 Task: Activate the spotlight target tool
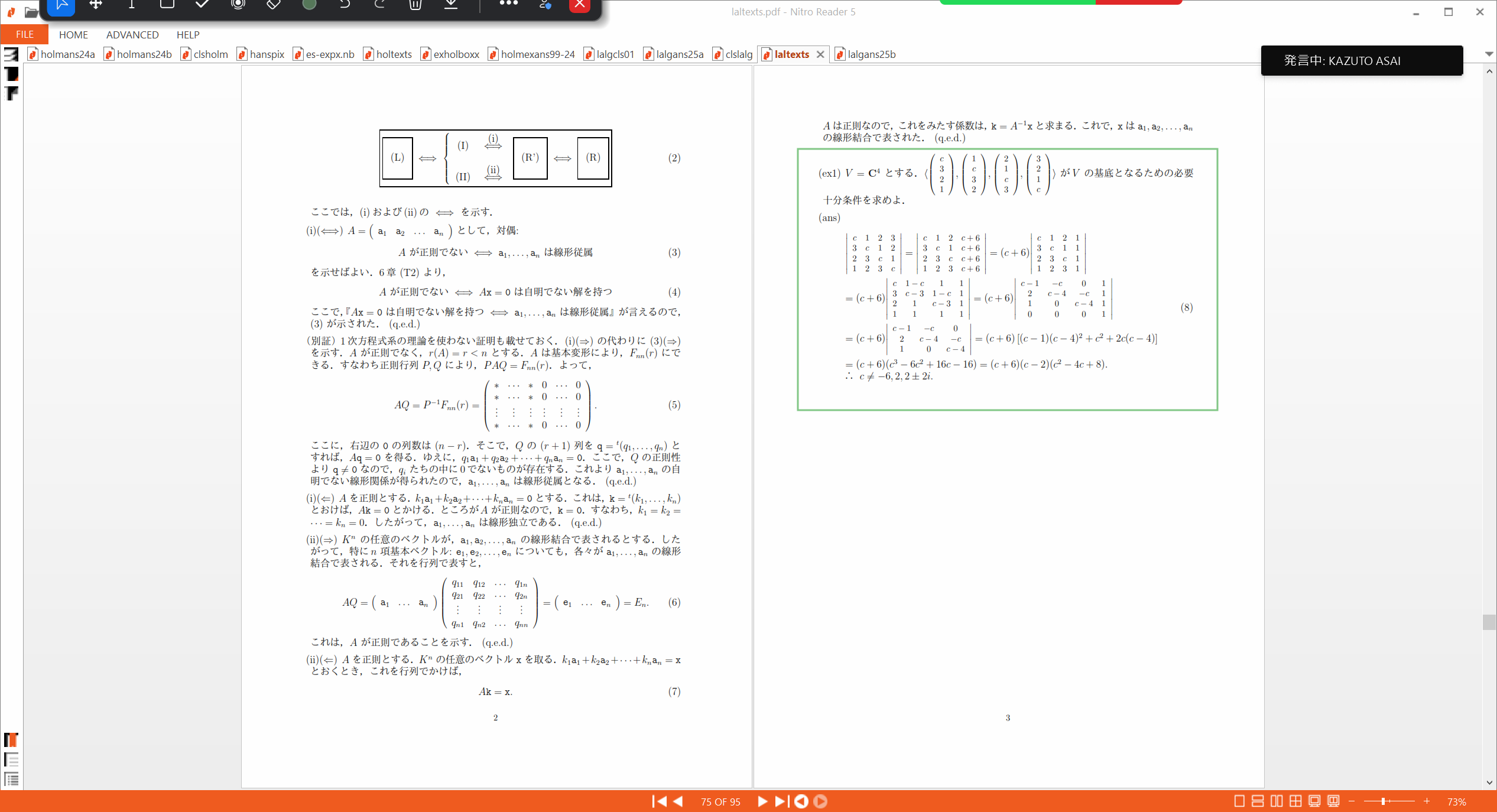pyautogui.click(x=238, y=5)
